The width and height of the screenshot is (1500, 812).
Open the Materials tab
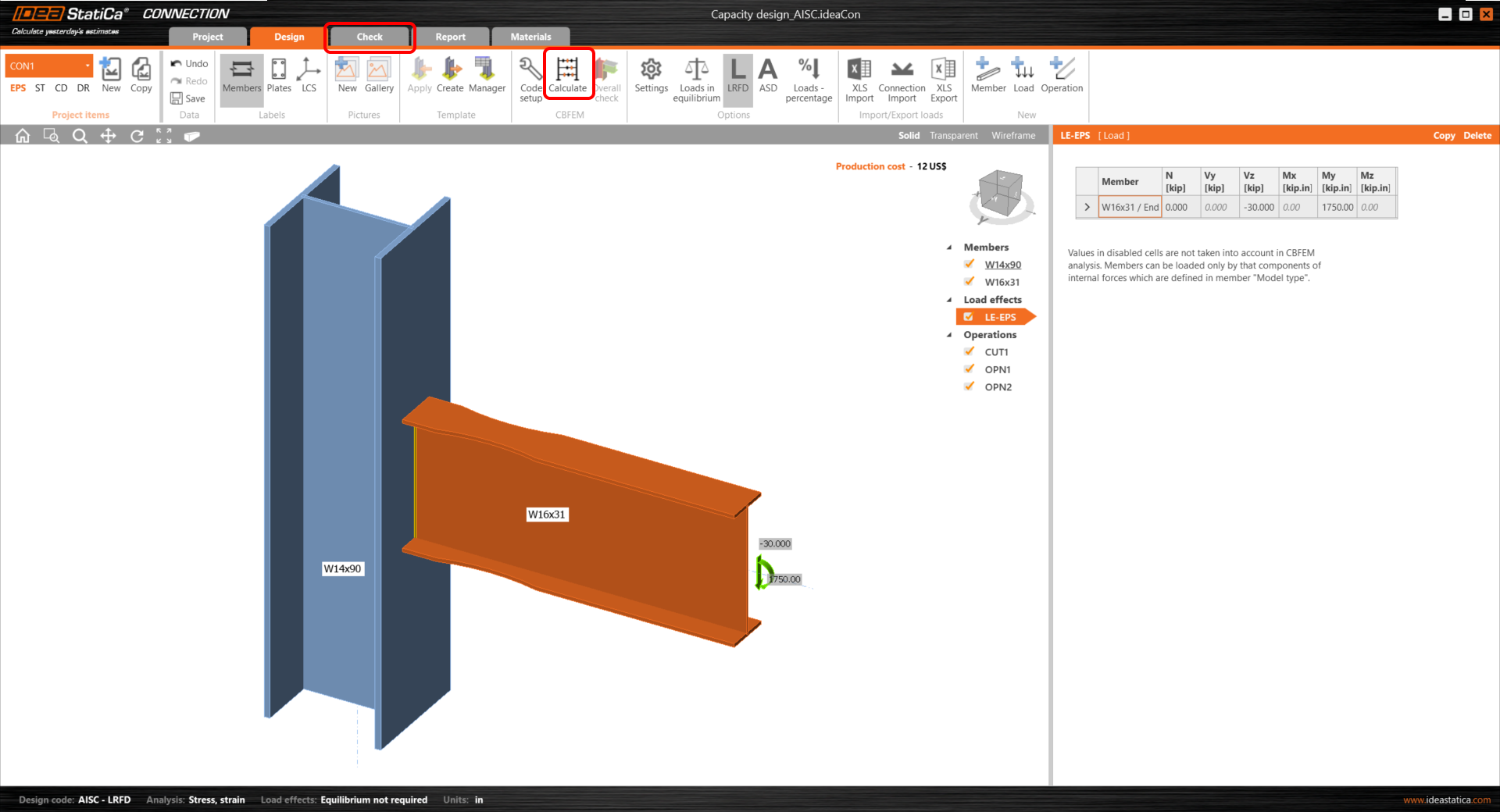pos(530,37)
